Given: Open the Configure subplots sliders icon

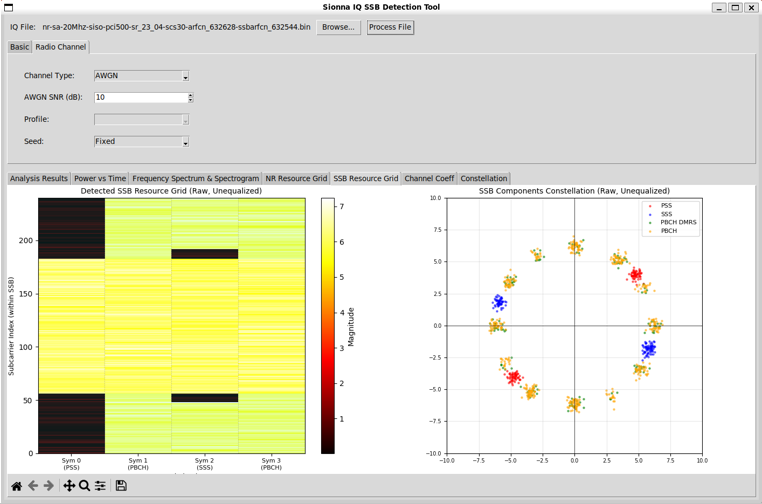Looking at the screenshot, I should point(100,486).
